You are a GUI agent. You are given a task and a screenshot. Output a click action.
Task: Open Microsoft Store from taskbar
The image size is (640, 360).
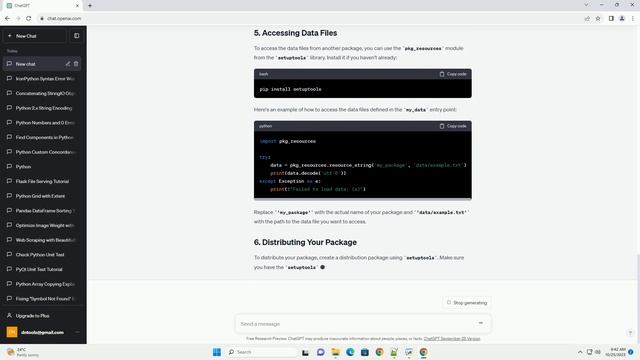click(364, 352)
